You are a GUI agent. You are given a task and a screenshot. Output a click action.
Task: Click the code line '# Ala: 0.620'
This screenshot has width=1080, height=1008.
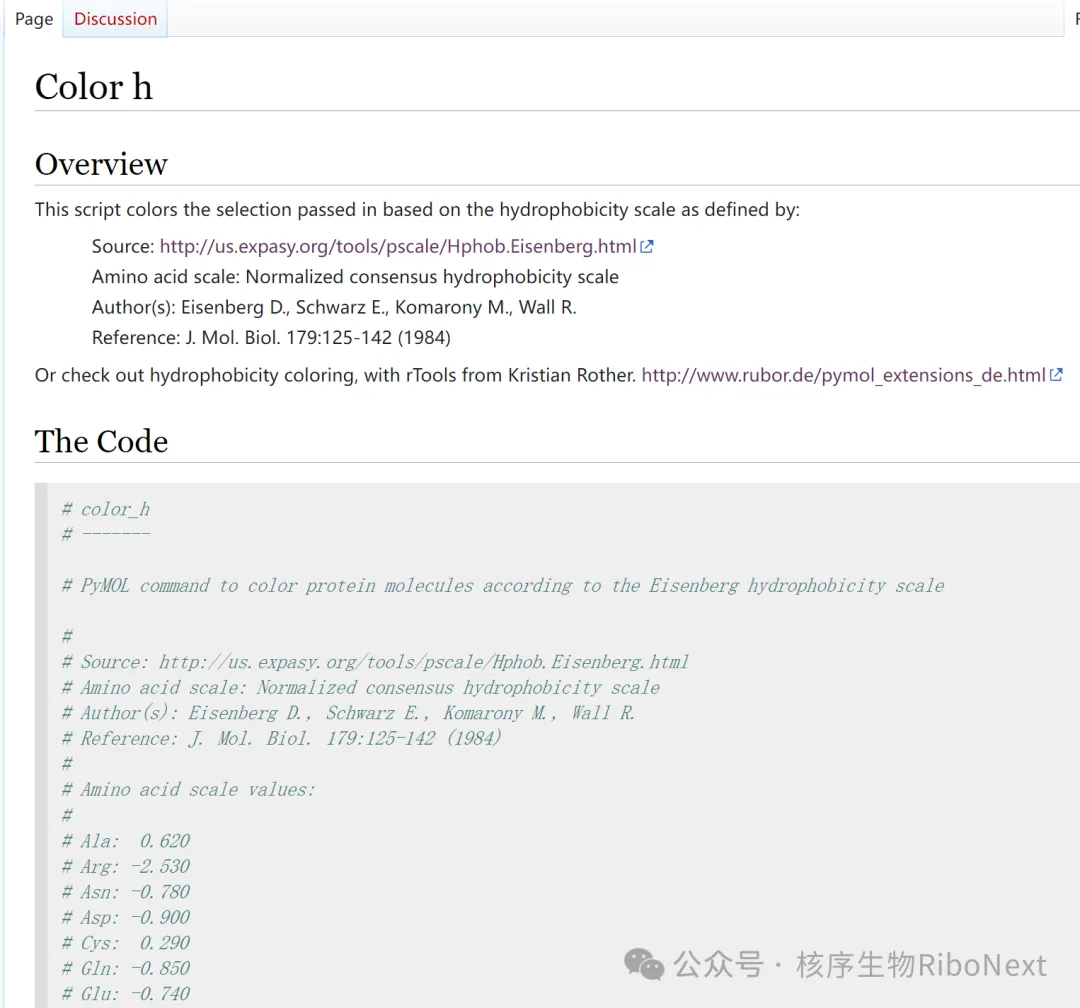[x=125, y=841]
